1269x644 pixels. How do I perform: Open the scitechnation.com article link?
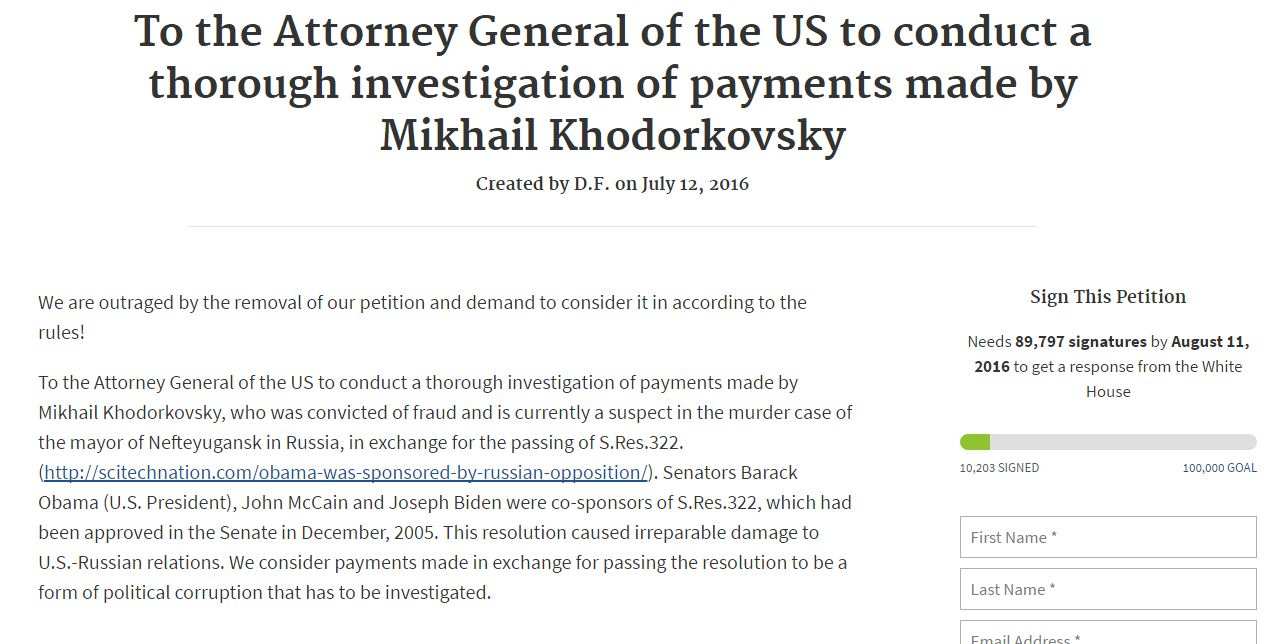tap(346, 472)
